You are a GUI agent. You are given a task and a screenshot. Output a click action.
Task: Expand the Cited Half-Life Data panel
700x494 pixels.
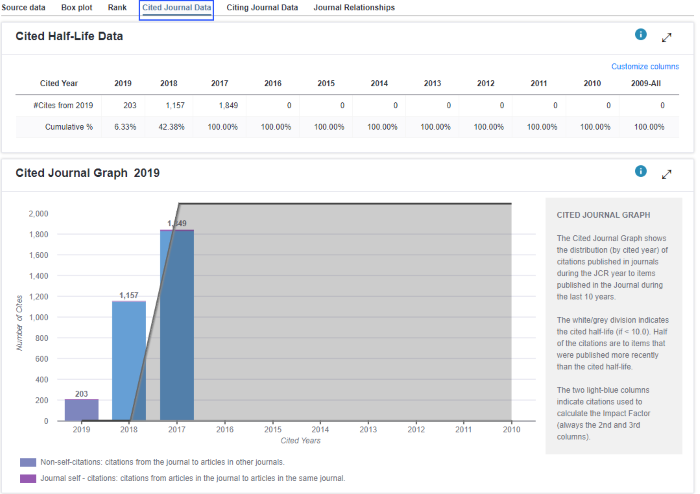(667, 38)
